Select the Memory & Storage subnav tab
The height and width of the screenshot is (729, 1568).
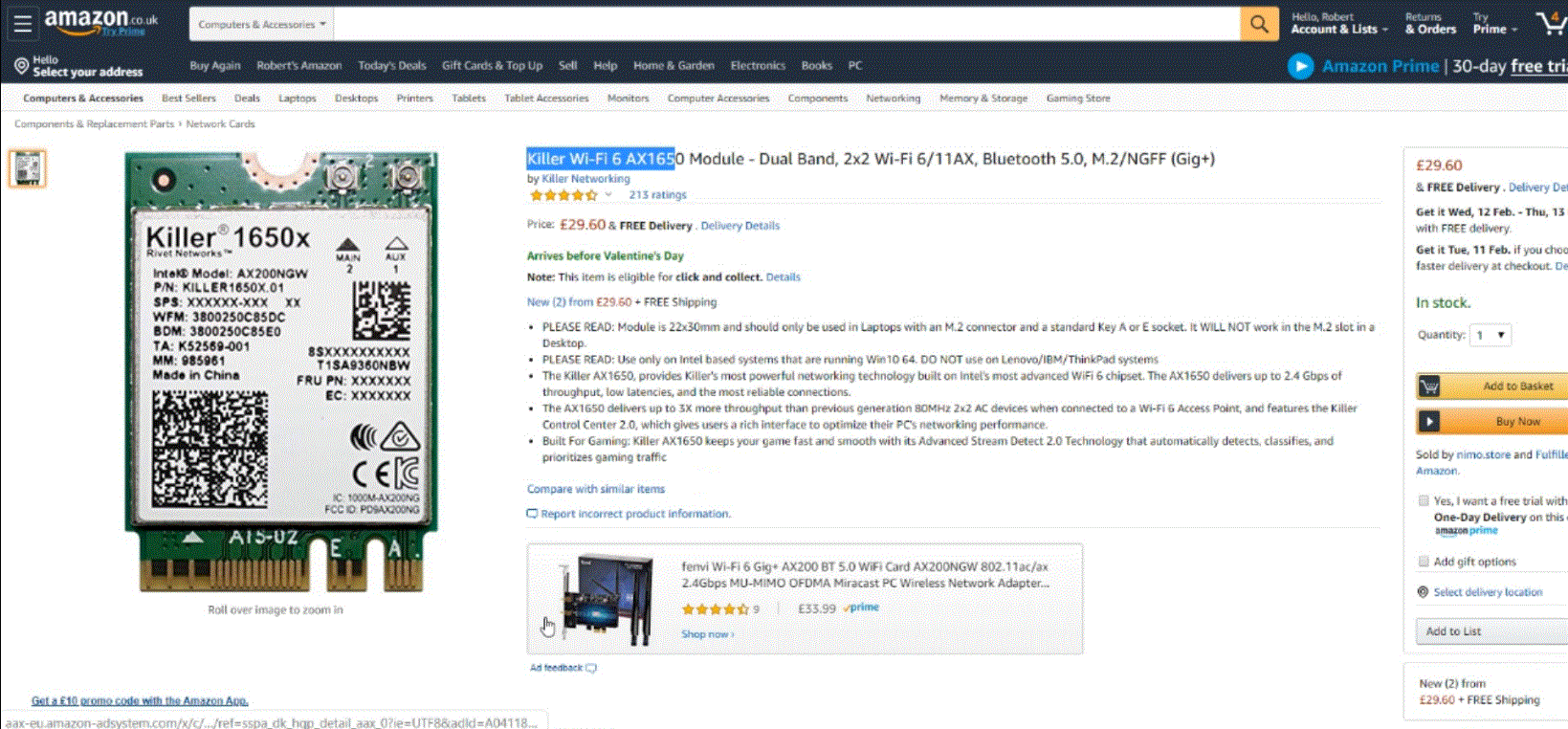pyautogui.click(x=983, y=99)
